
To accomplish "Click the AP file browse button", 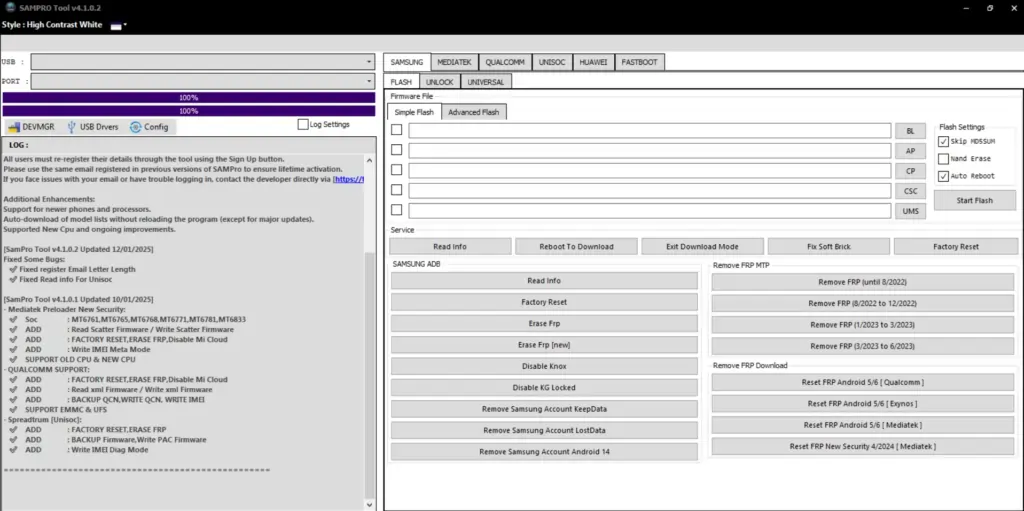I will (910, 151).
